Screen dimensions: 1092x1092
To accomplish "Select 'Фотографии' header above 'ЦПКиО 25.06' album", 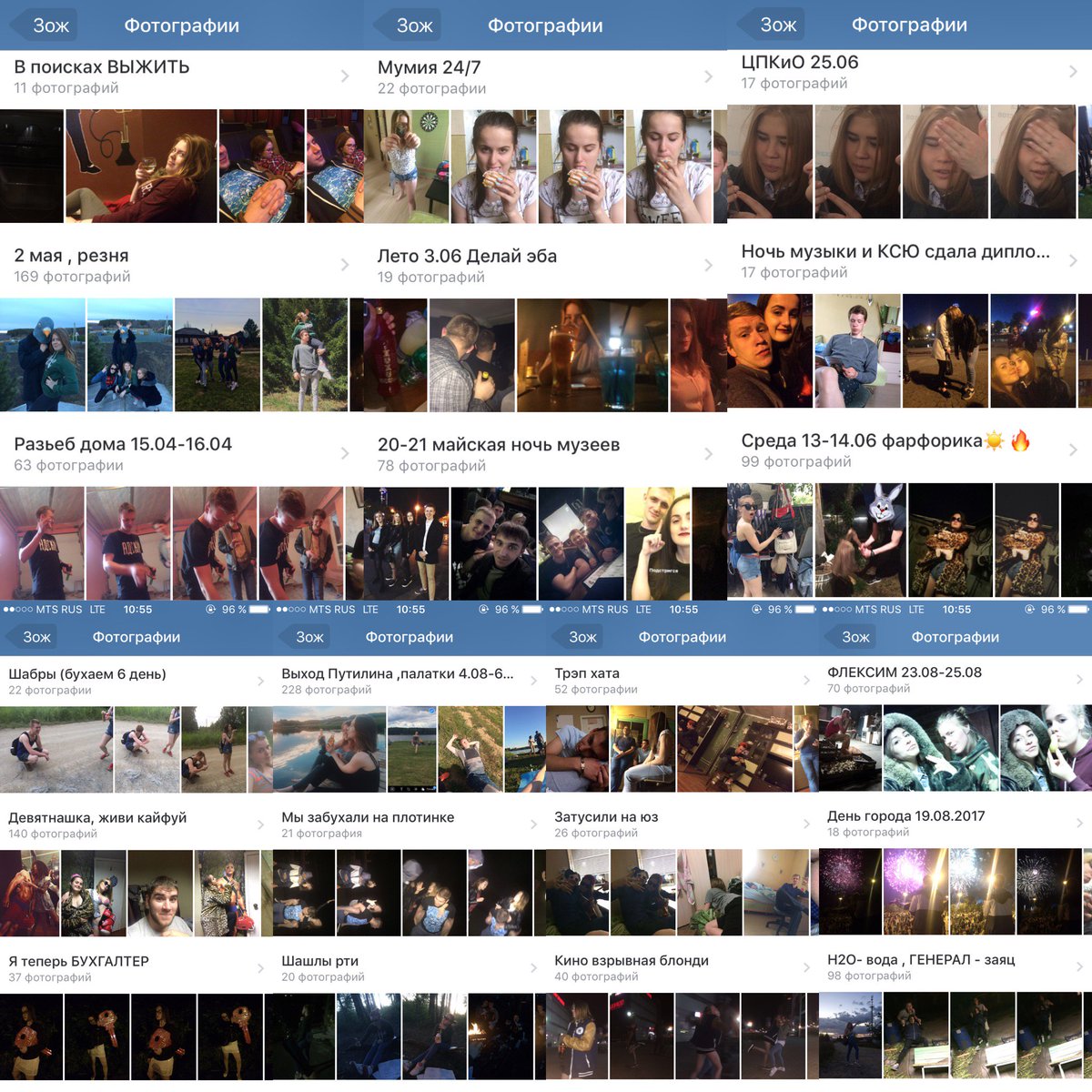I will [909, 25].
